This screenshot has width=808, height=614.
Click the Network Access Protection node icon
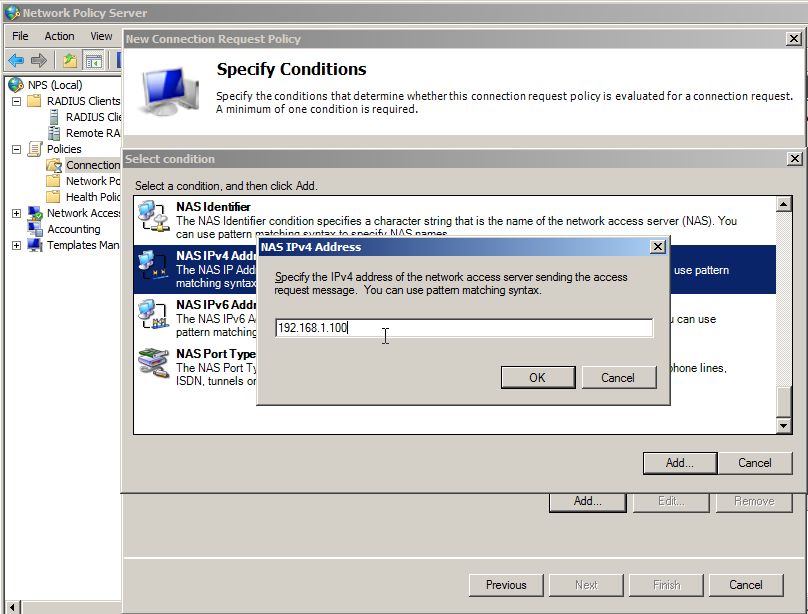point(33,212)
